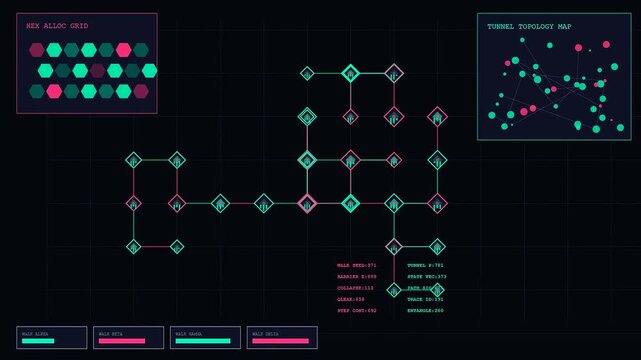Select the pink node at far right of second row
The image size is (641, 360).
click(x=437, y=117)
